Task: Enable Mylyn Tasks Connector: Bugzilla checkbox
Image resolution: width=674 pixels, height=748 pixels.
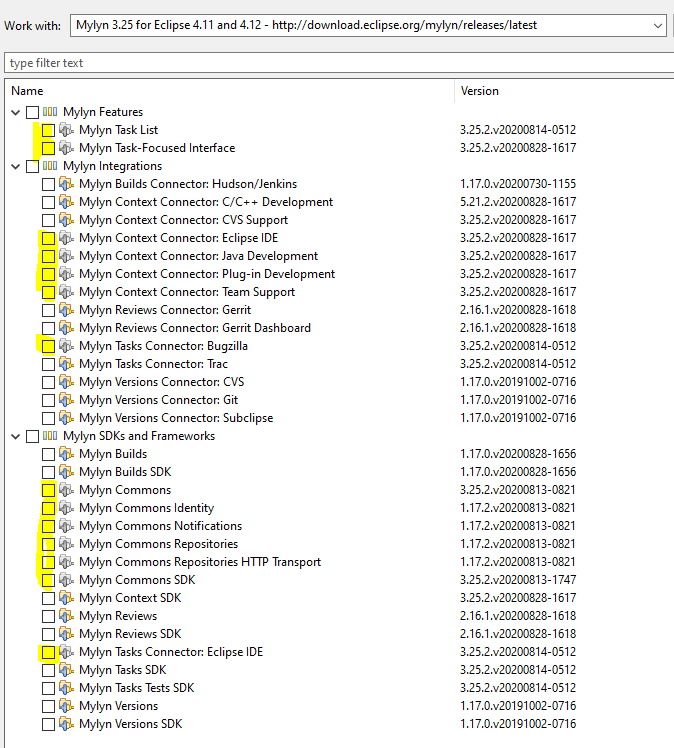Action: click(48, 346)
